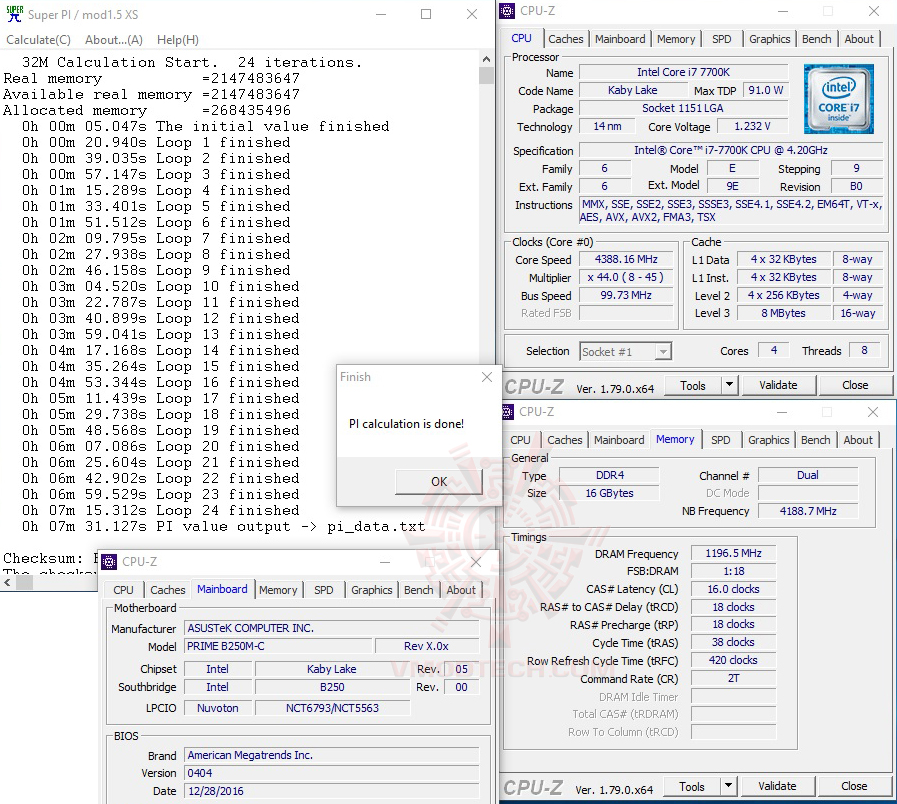Click the CPU-Z icon in Mainboard window title
897x804 pixels.
coord(109,562)
